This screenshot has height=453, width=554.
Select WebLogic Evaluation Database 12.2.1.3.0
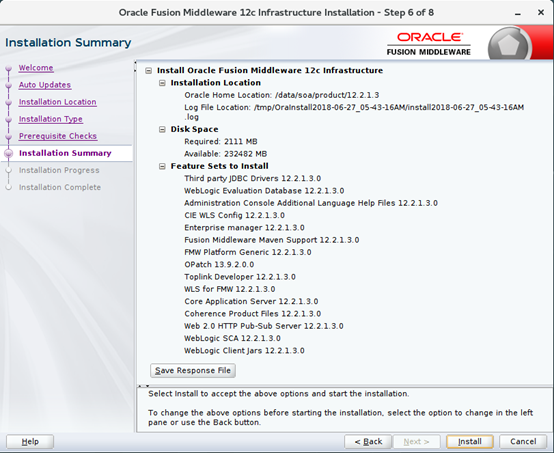[x=264, y=191]
